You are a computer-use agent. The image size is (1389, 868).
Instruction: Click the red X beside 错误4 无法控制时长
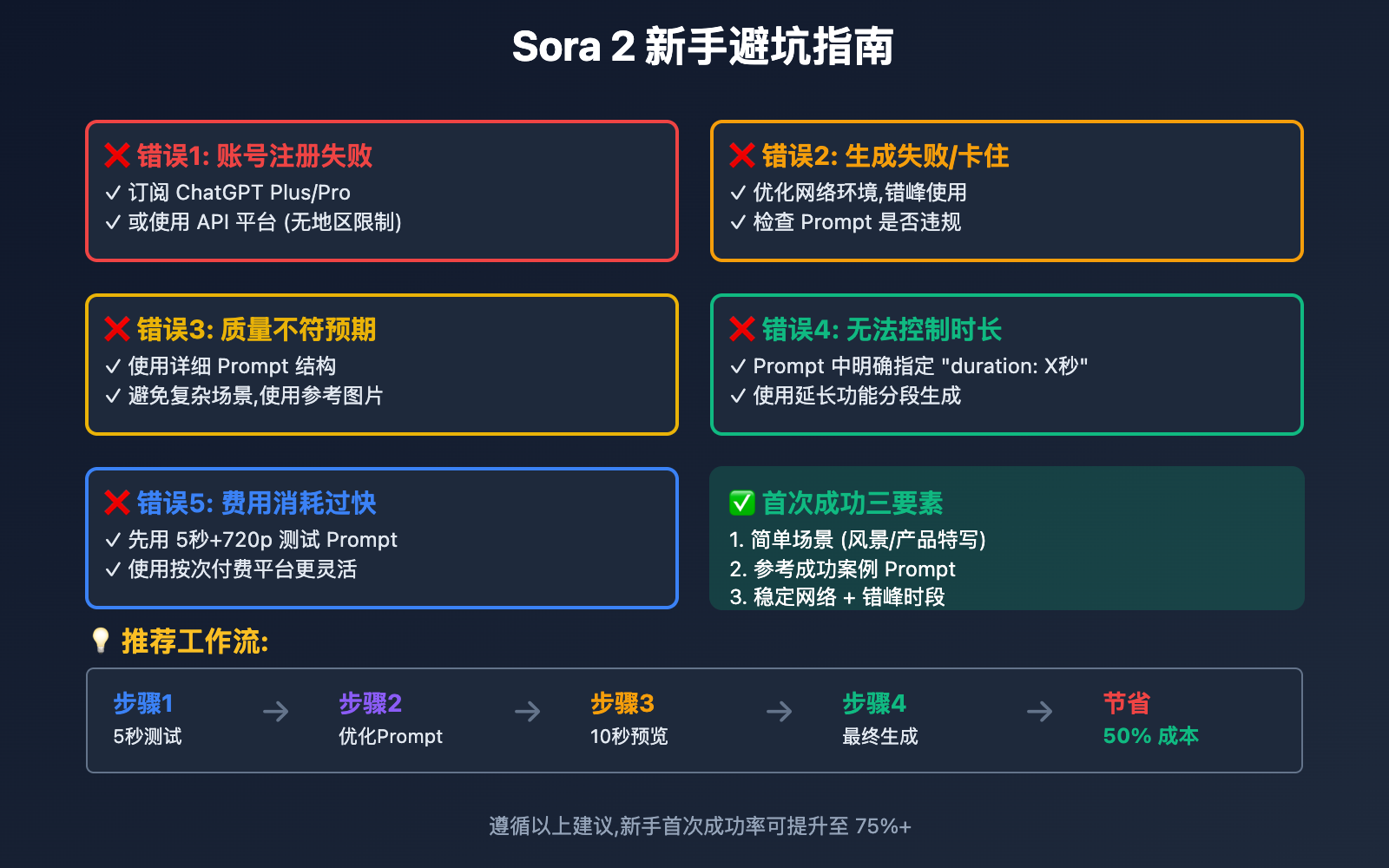pyautogui.click(x=742, y=329)
